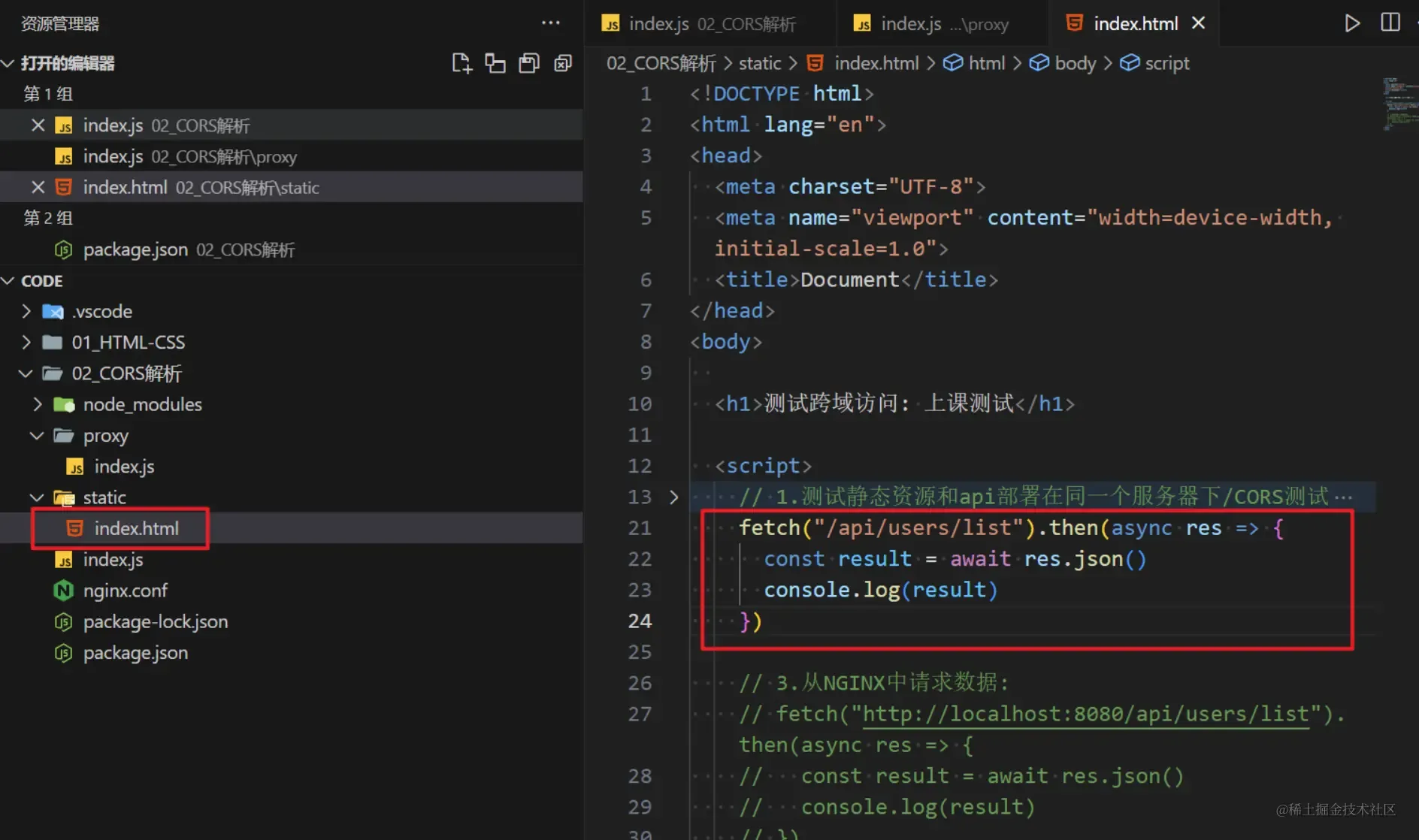Click the Run play icon in editor toolbar

(x=1352, y=23)
